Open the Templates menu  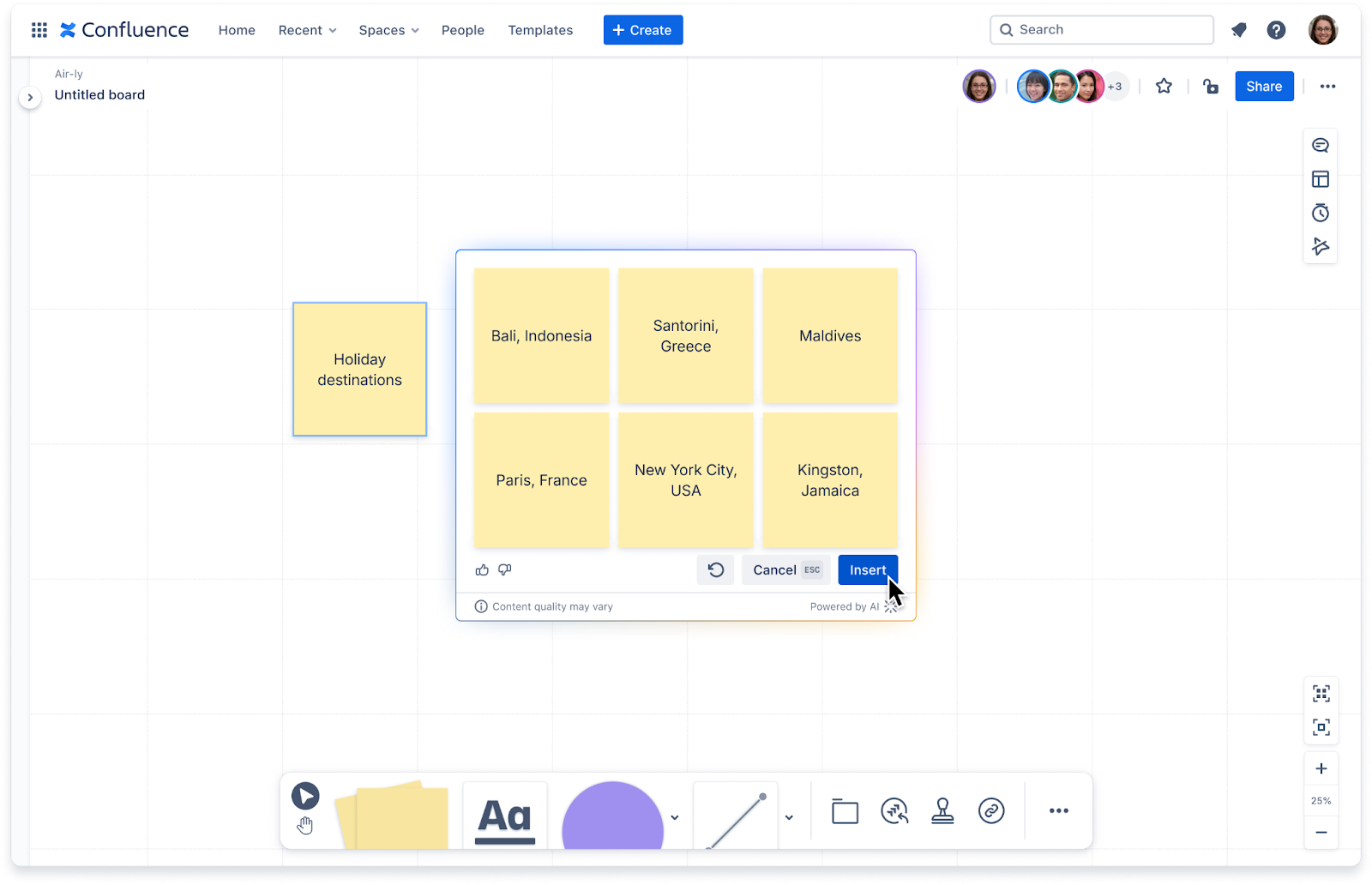pos(540,30)
